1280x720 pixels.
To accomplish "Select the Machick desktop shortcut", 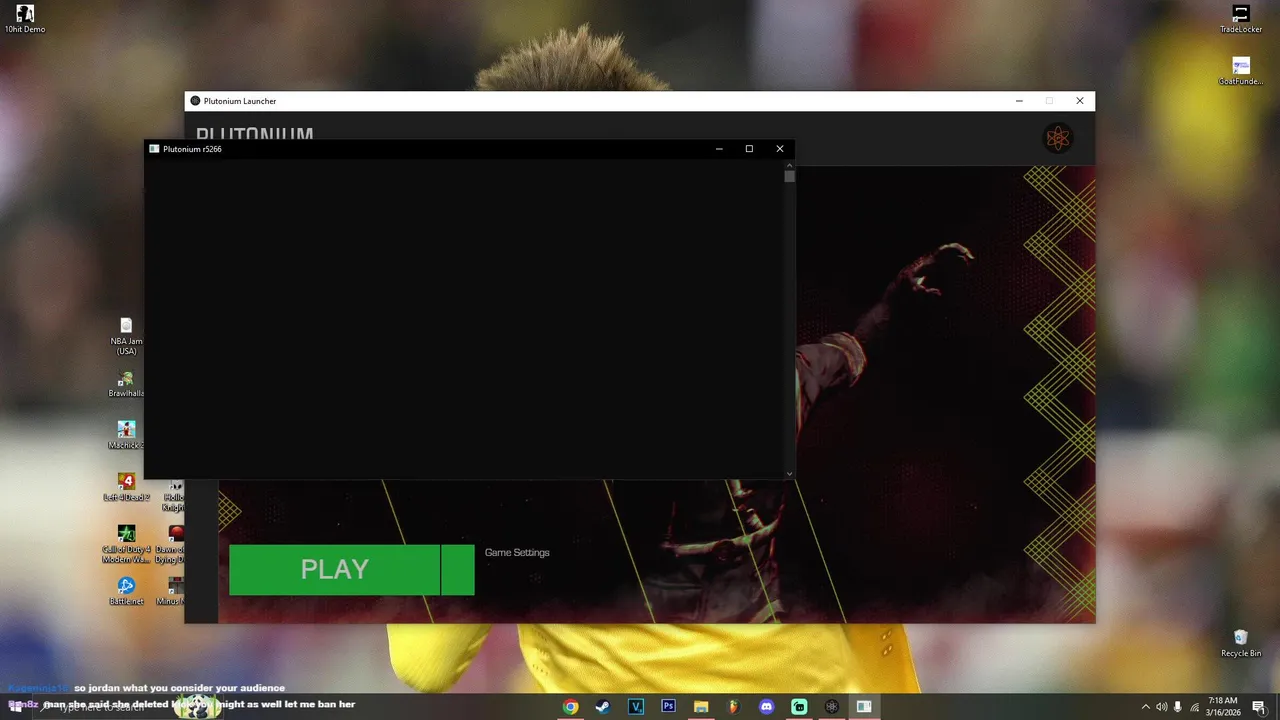I will [x=126, y=434].
